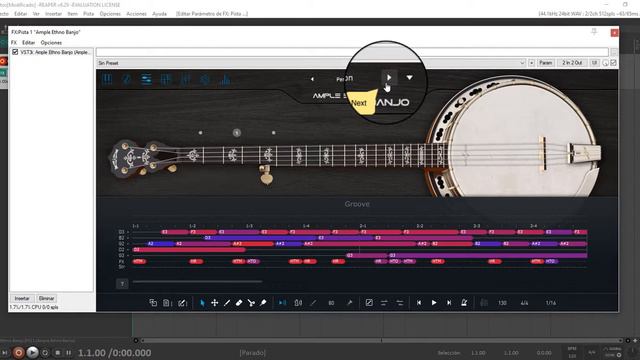
Task: Click the value 80 in riffer toolbar
Action: click(331, 303)
